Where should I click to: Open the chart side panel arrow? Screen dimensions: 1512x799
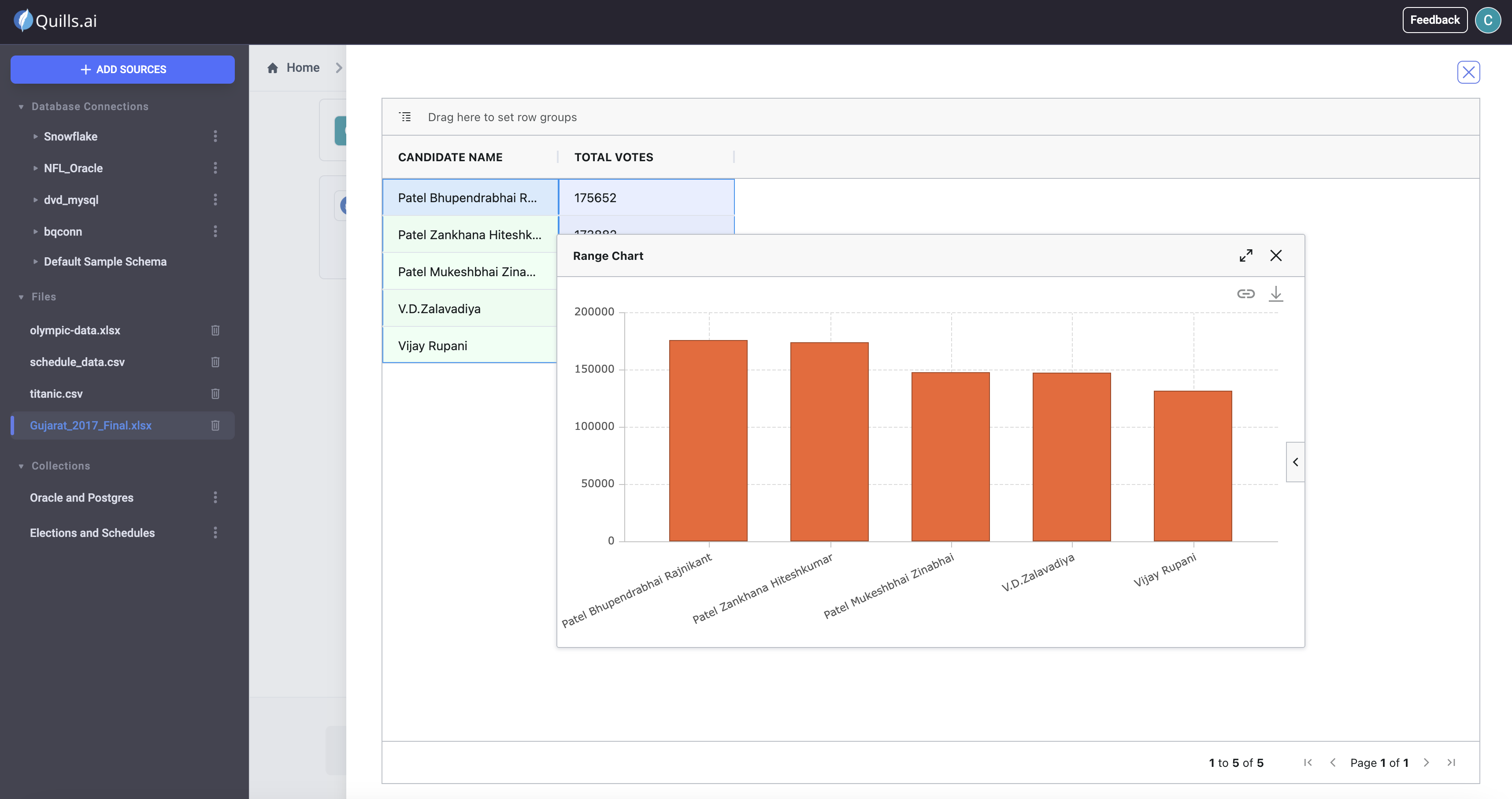(x=1295, y=462)
